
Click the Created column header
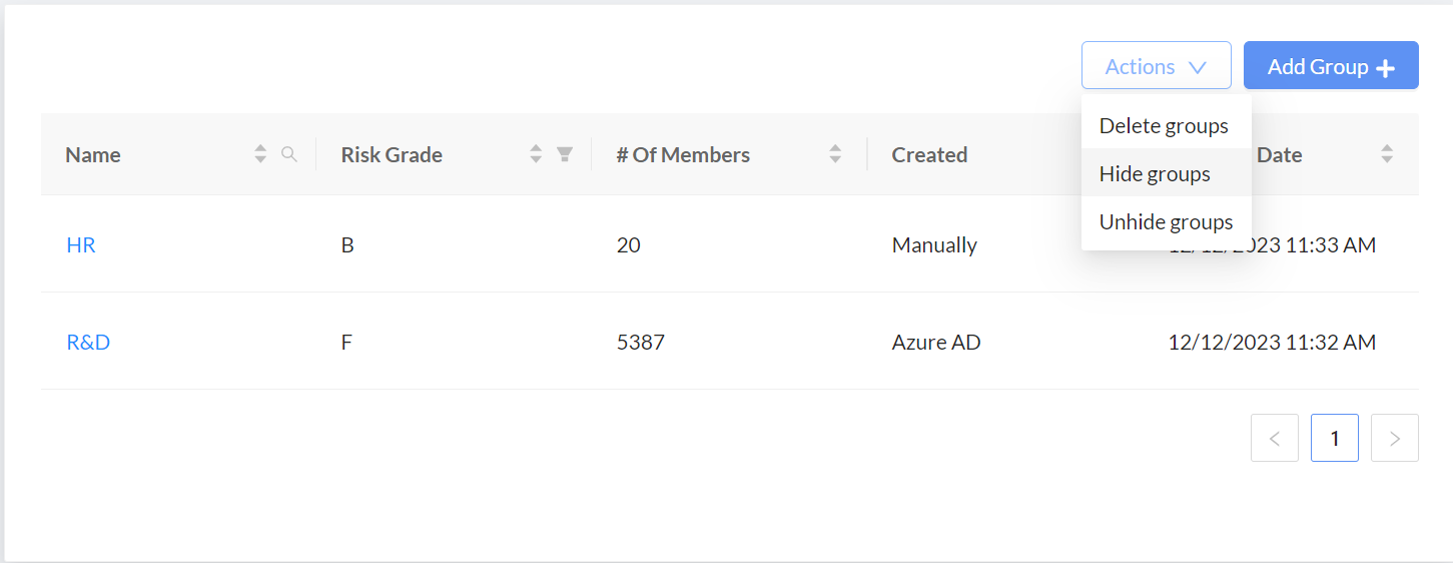[x=929, y=155]
